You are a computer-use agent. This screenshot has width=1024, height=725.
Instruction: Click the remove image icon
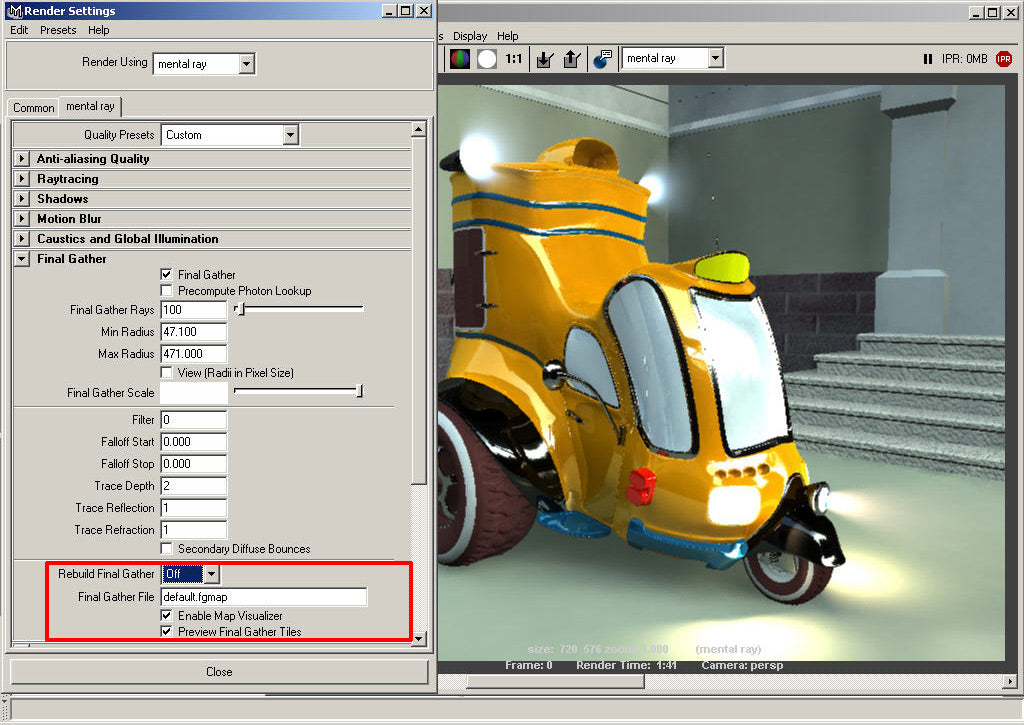point(571,59)
